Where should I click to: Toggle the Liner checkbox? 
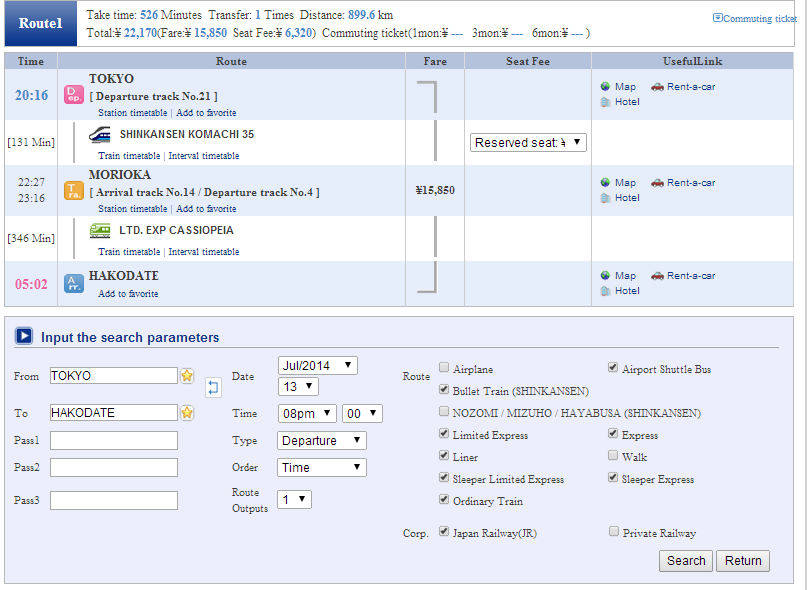[x=444, y=455]
